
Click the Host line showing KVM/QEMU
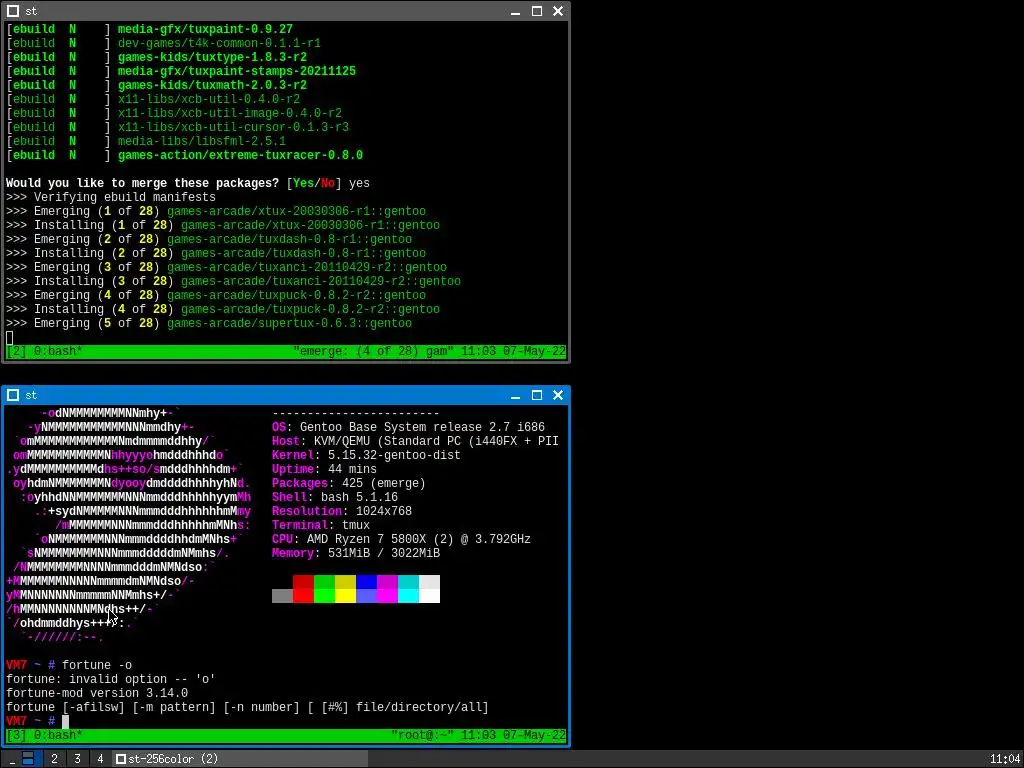(x=415, y=441)
